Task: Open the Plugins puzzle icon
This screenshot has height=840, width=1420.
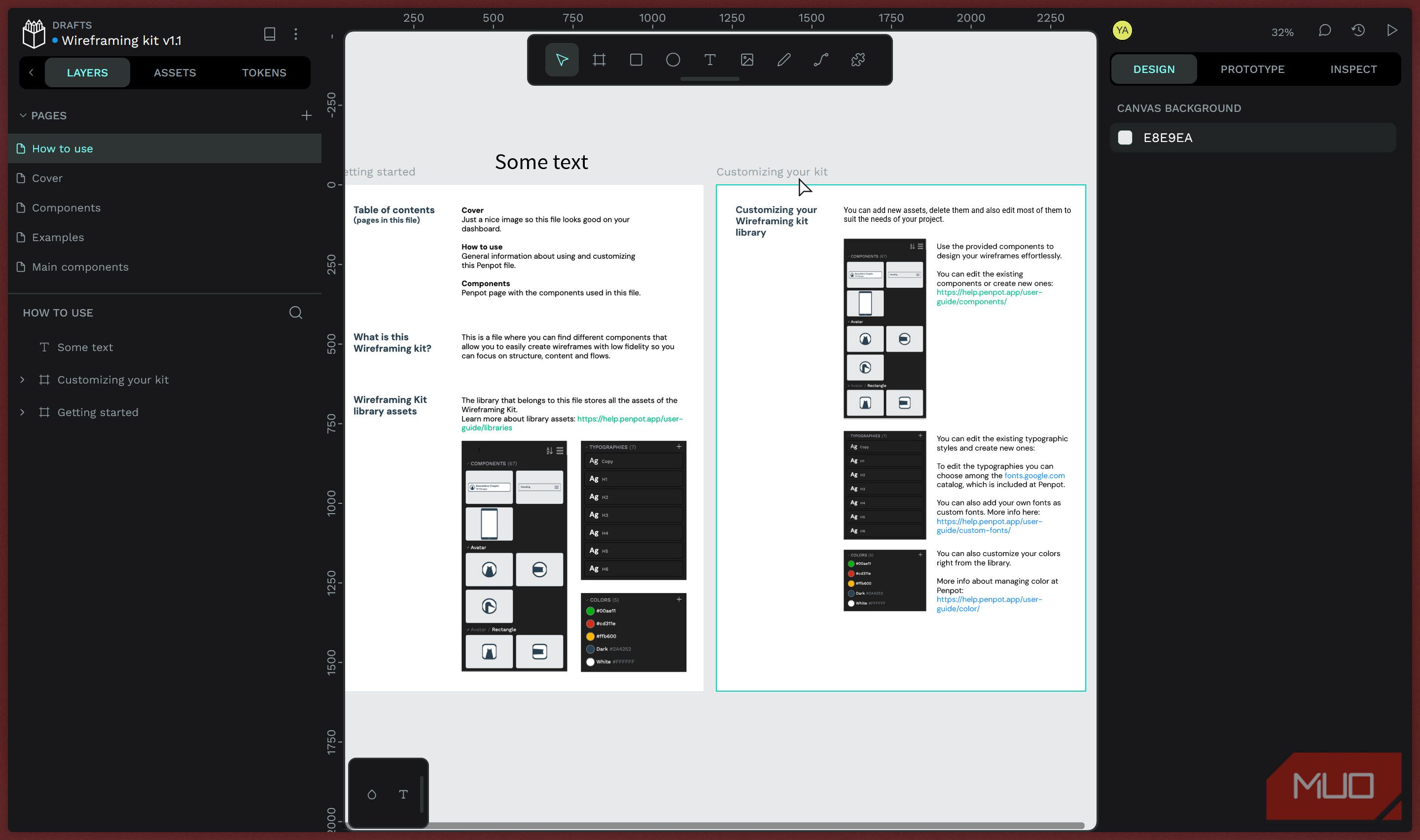Action: coord(858,60)
